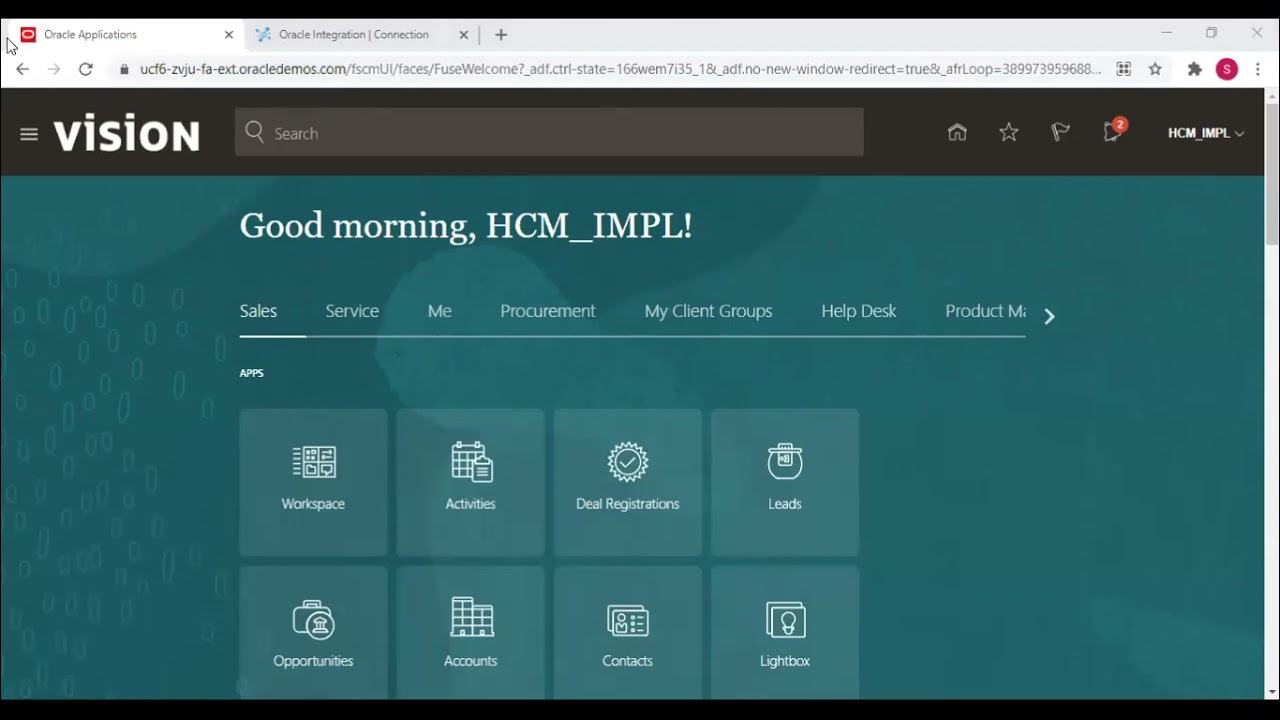Open the Watchlist flag icon
Image resolution: width=1280 pixels, height=720 pixels.
coord(1061,132)
